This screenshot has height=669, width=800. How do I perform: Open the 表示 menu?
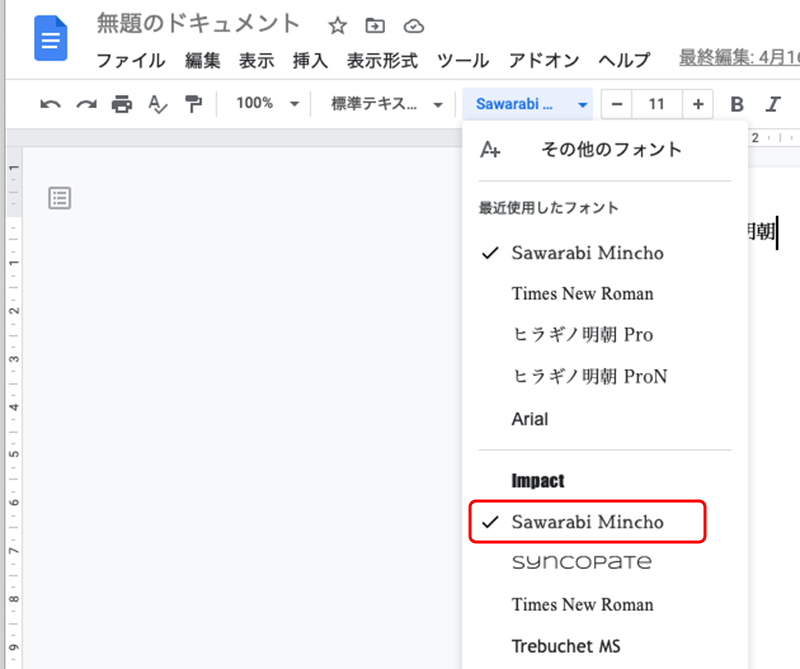[x=256, y=61]
